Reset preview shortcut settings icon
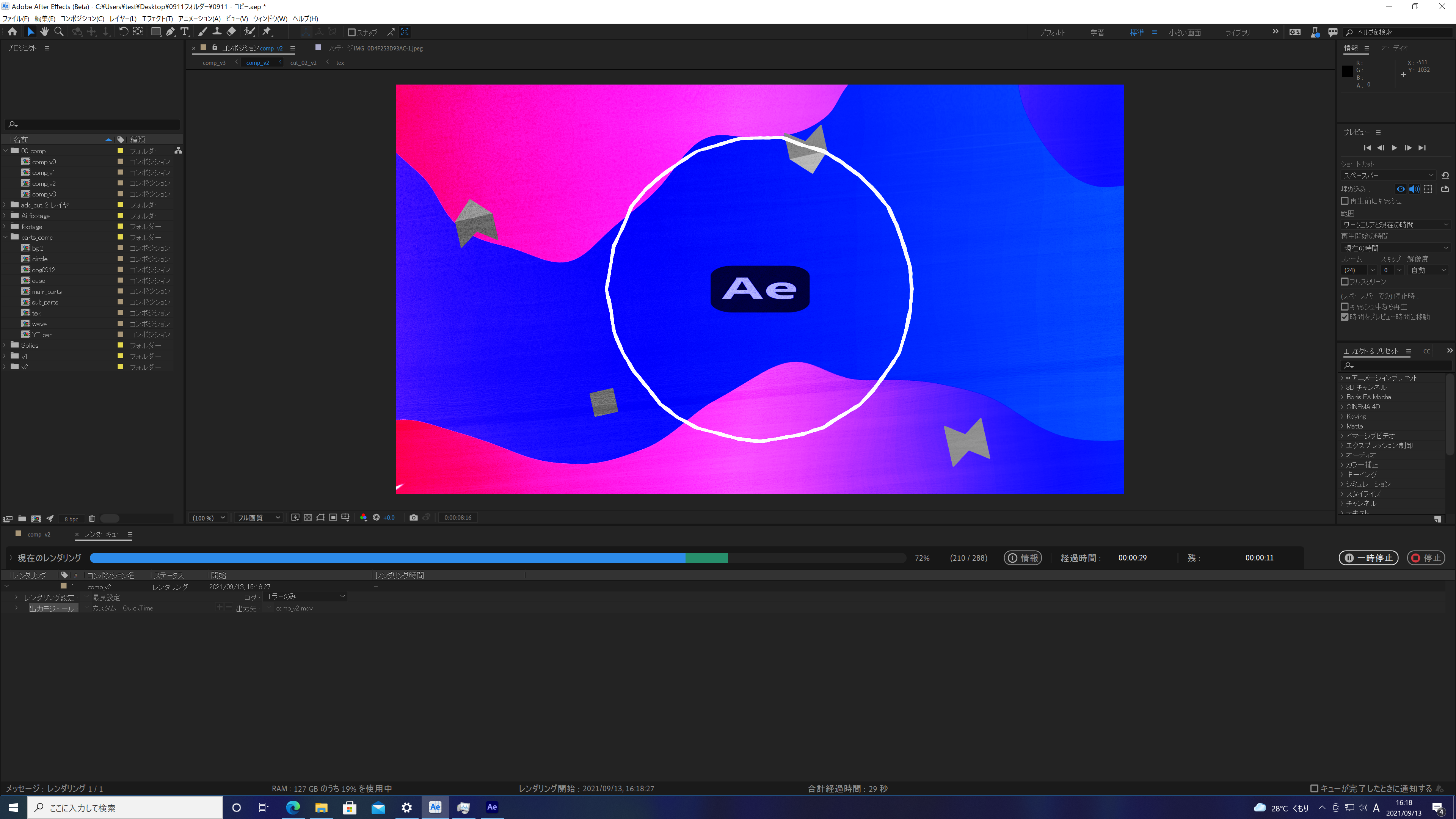 pyautogui.click(x=1445, y=175)
